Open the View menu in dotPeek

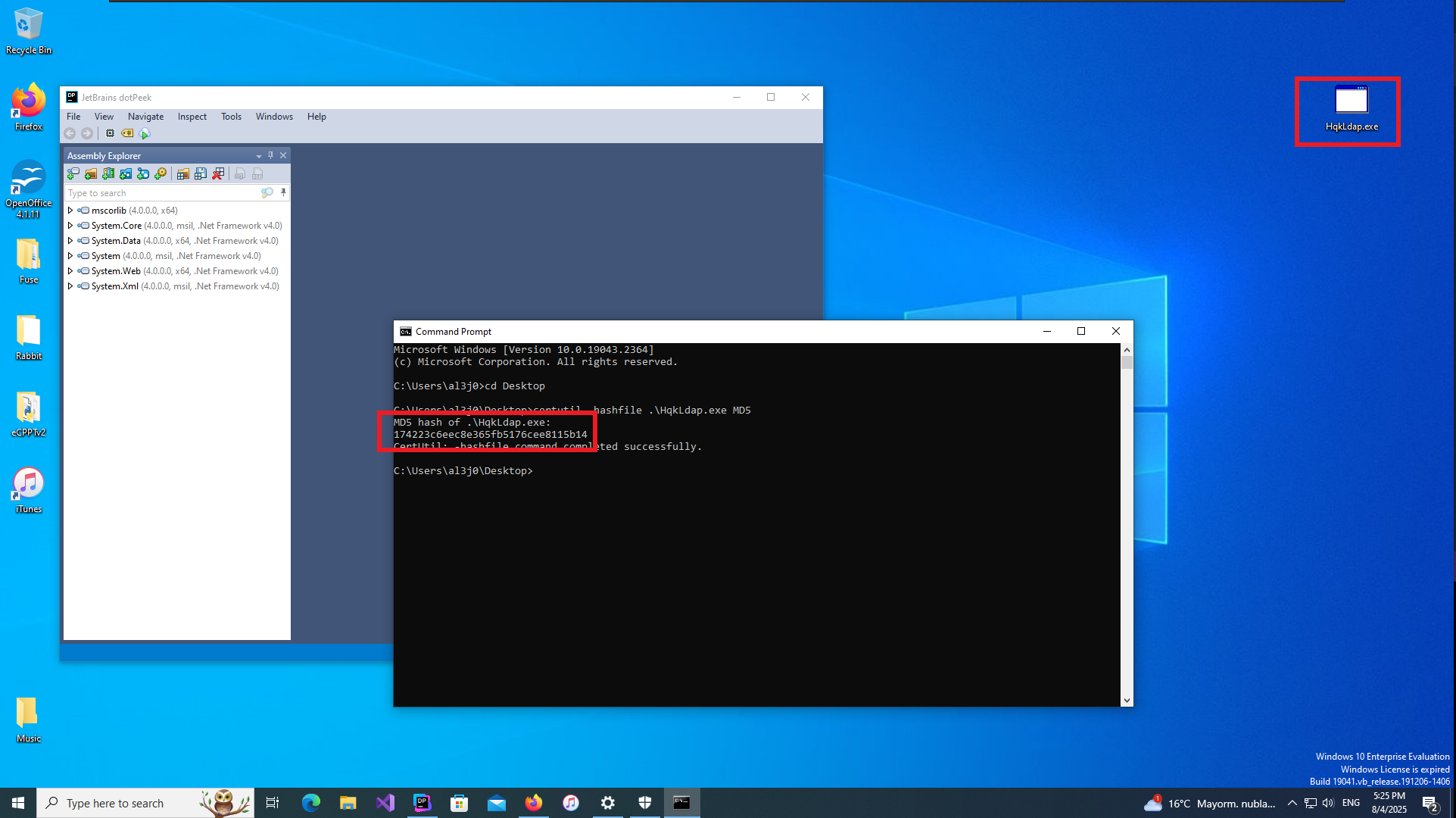click(x=104, y=117)
